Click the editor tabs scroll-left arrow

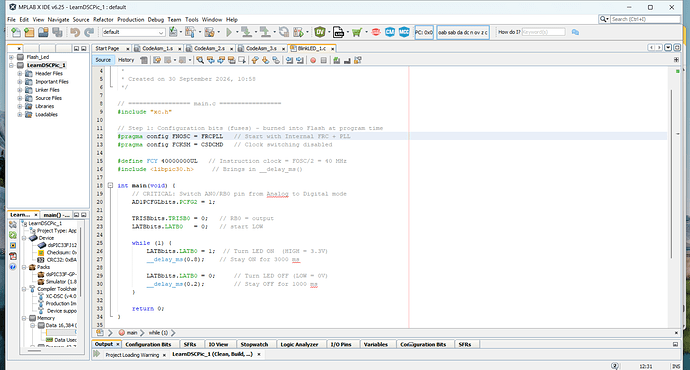(651, 48)
